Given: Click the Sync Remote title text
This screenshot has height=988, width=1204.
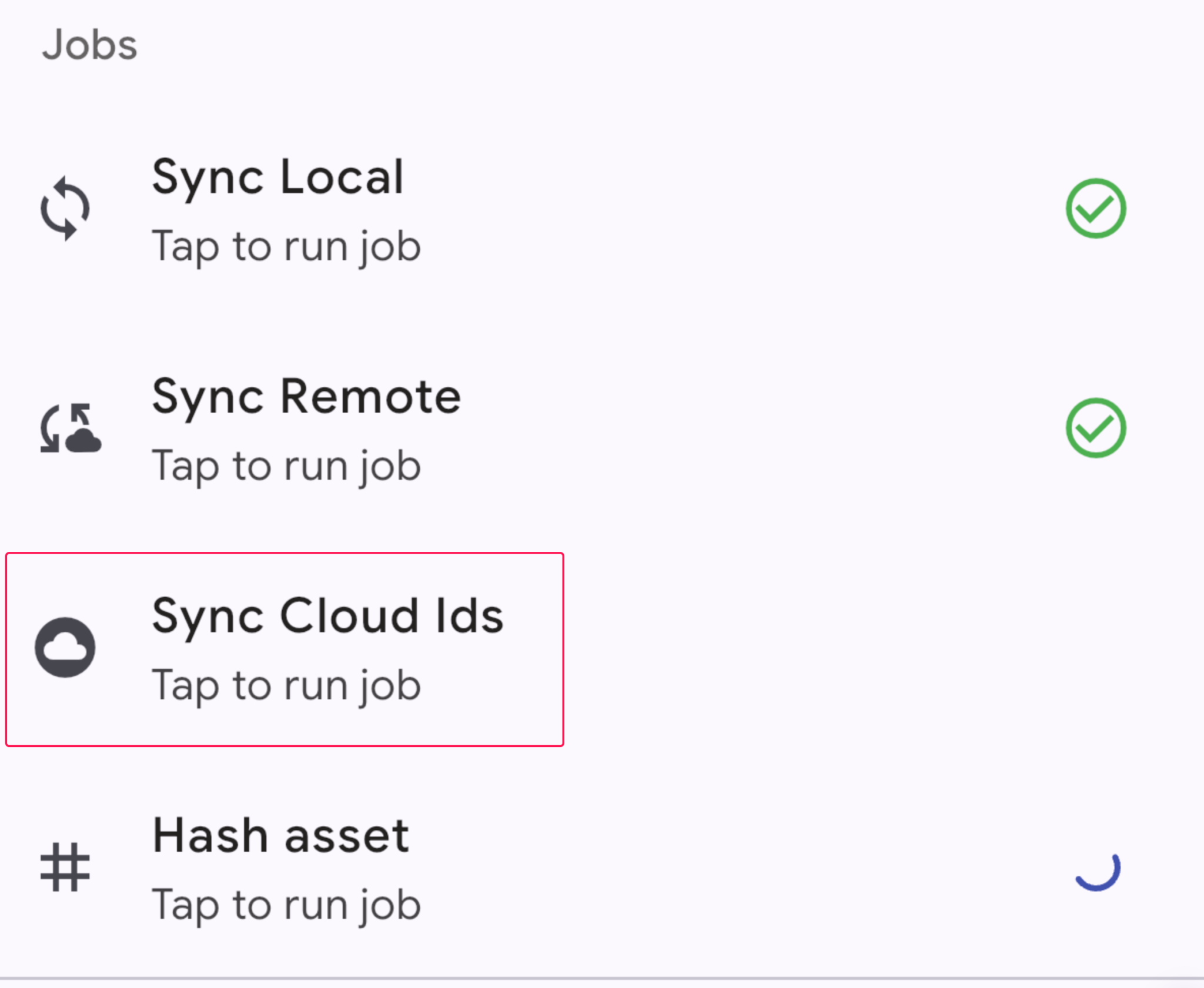Looking at the screenshot, I should 306,397.
